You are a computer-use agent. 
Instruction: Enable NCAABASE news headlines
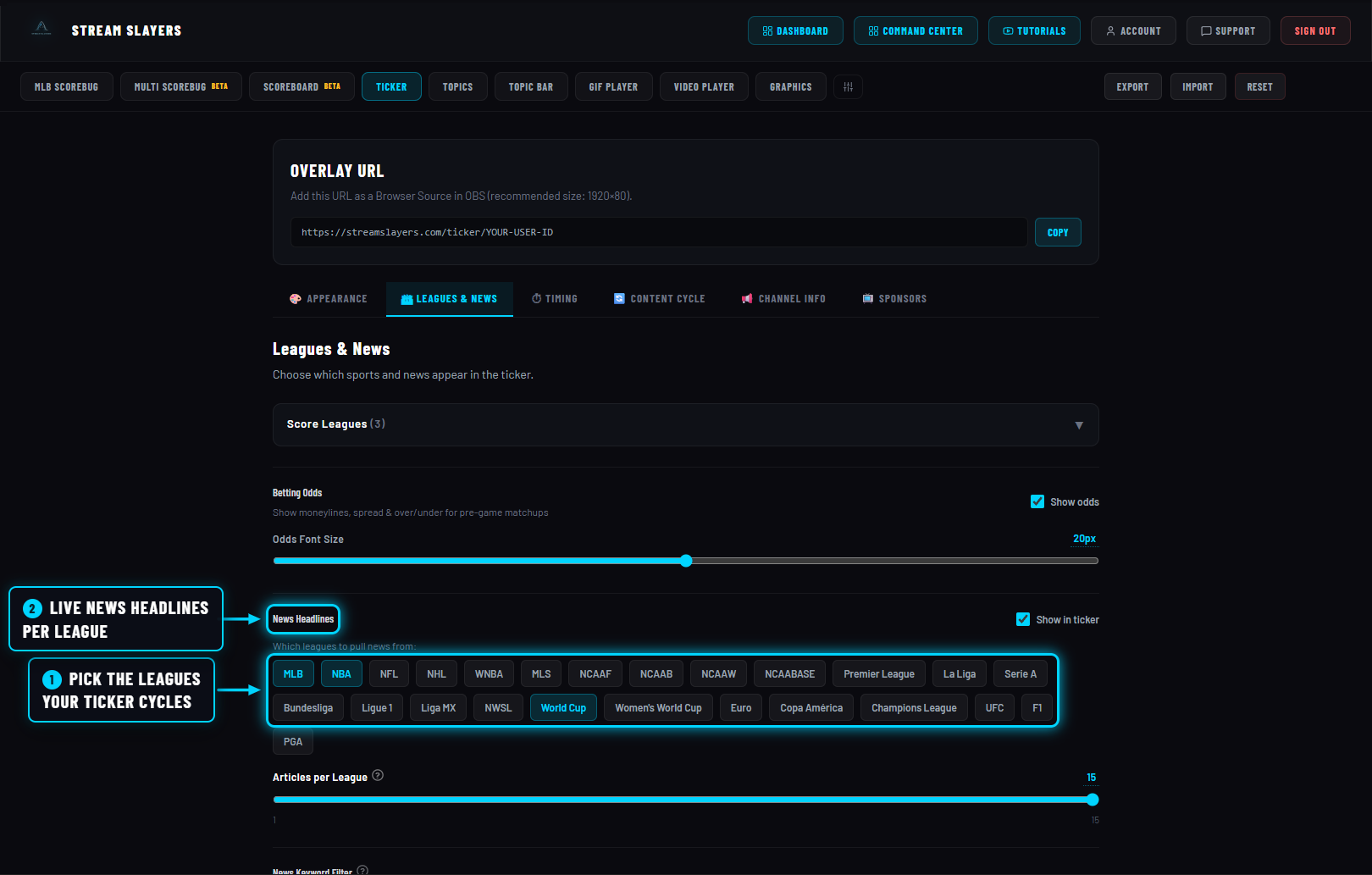(x=789, y=674)
